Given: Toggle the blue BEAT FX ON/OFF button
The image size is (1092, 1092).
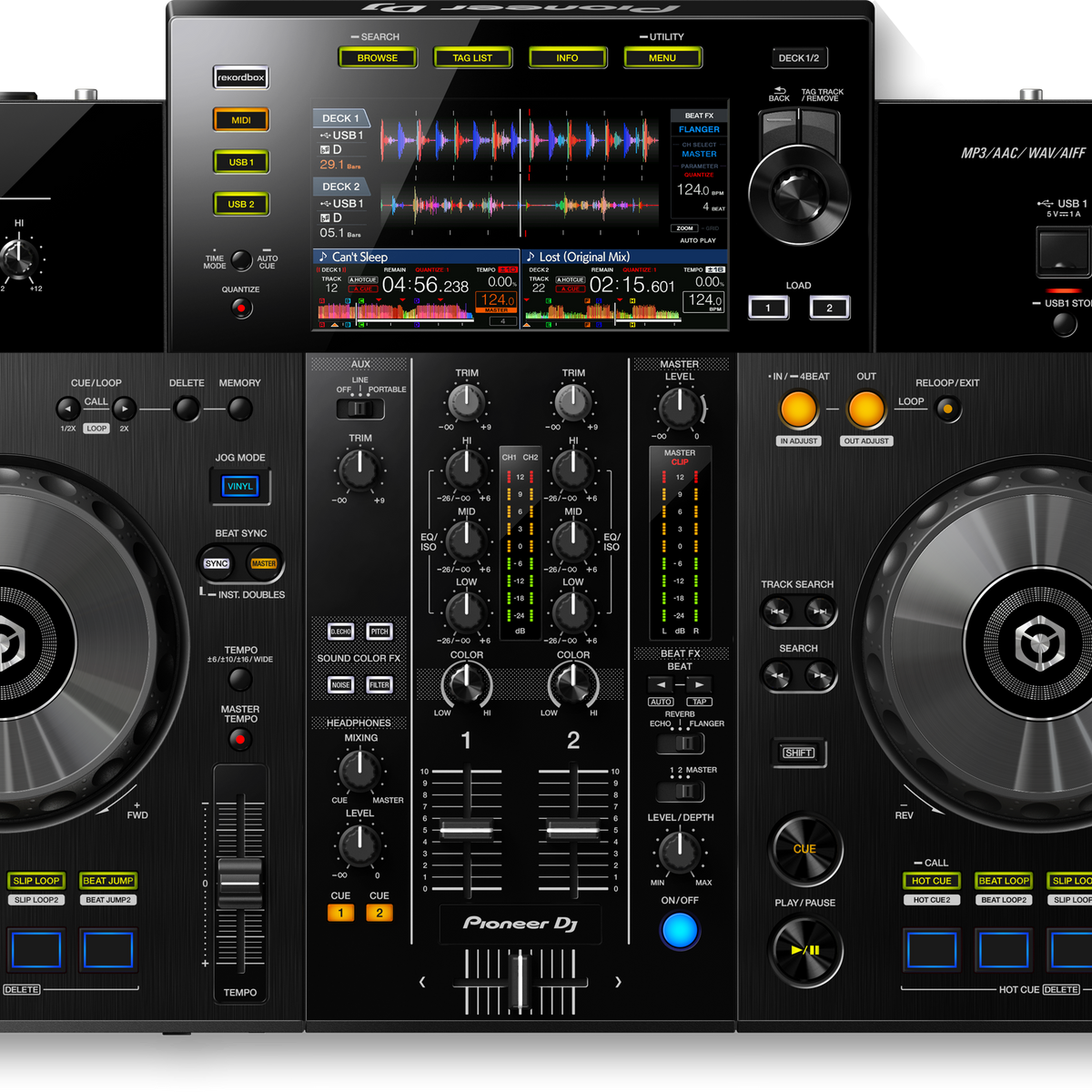Looking at the screenshot, I should [x=680, y=931].
